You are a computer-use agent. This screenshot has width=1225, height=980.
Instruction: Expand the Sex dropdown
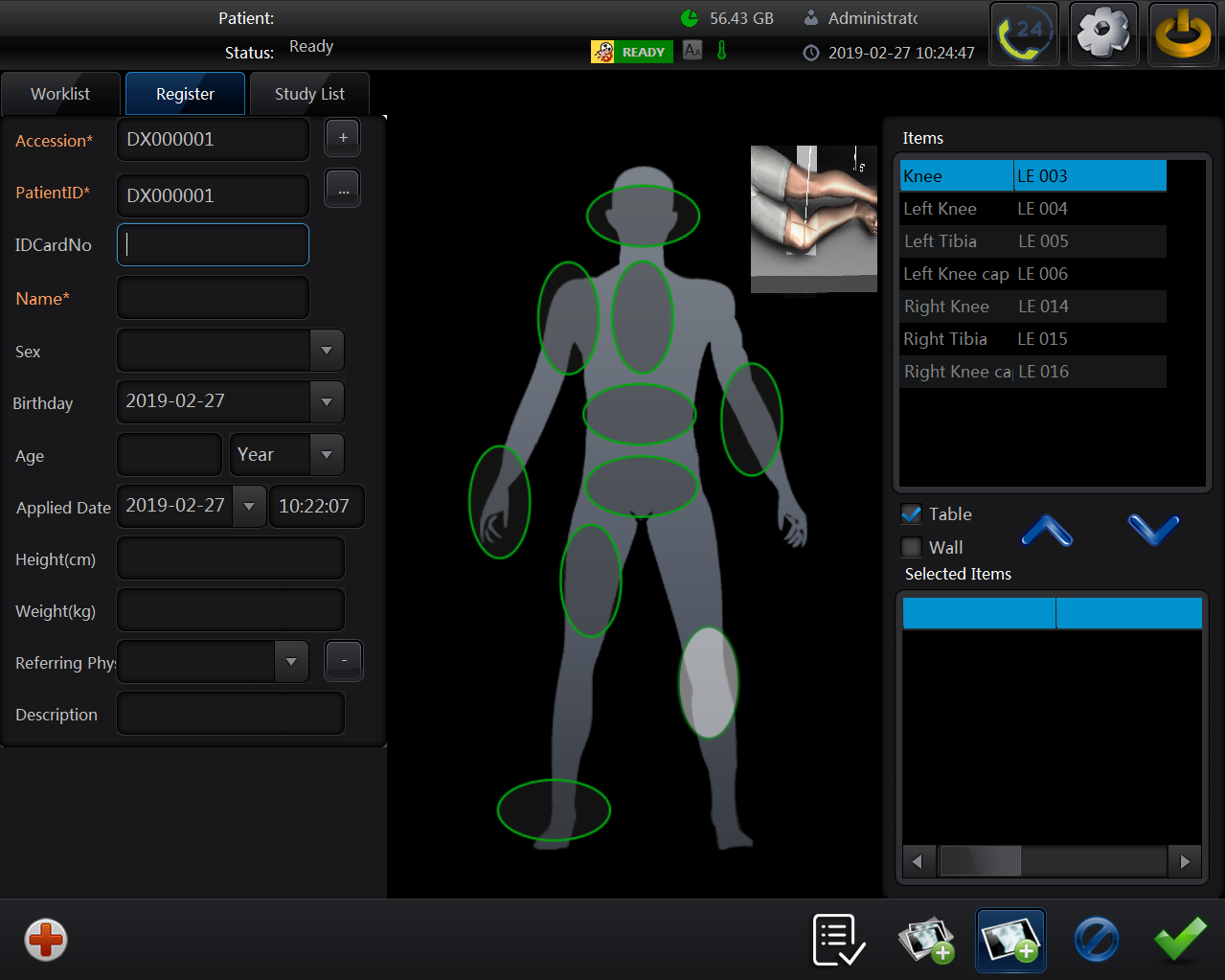327,351
